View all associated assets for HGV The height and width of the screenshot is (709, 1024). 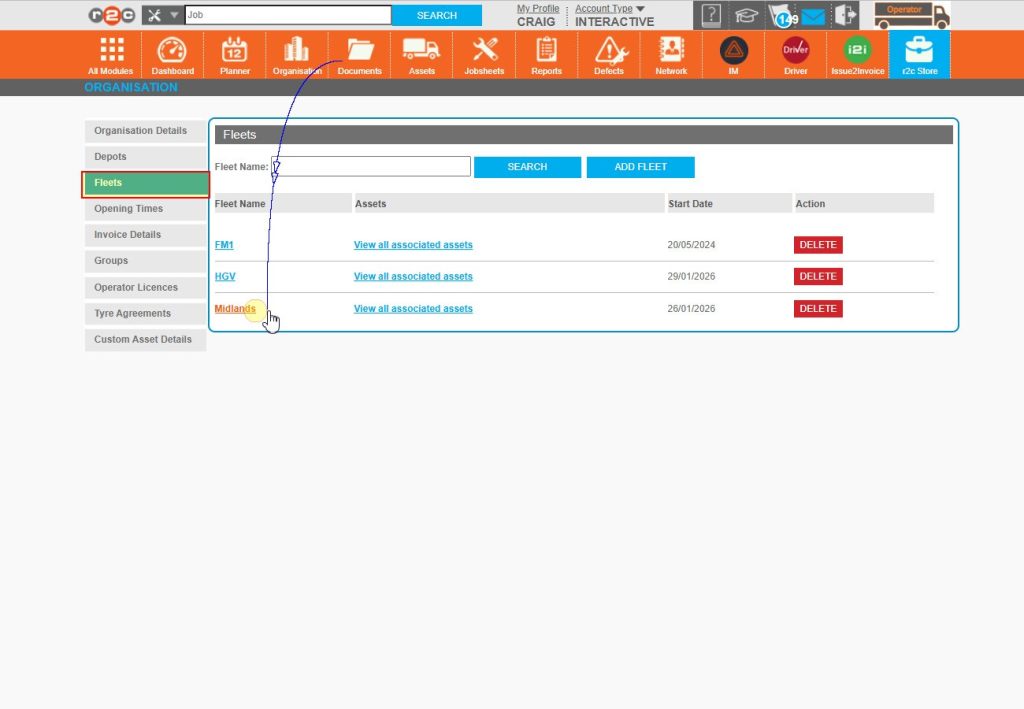coord(413,276)
